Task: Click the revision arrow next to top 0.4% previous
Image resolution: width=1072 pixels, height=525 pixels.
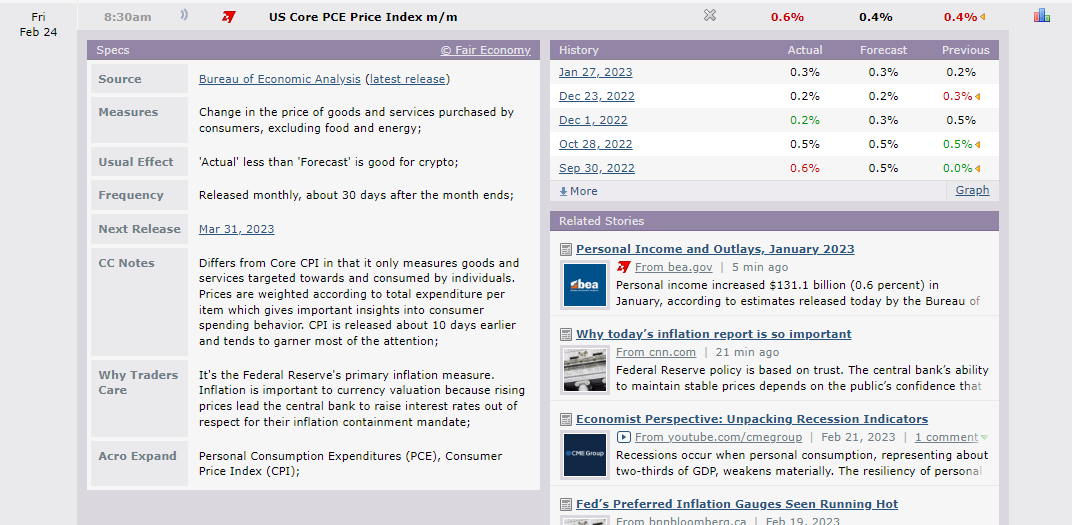Action: tap(982, 18)
